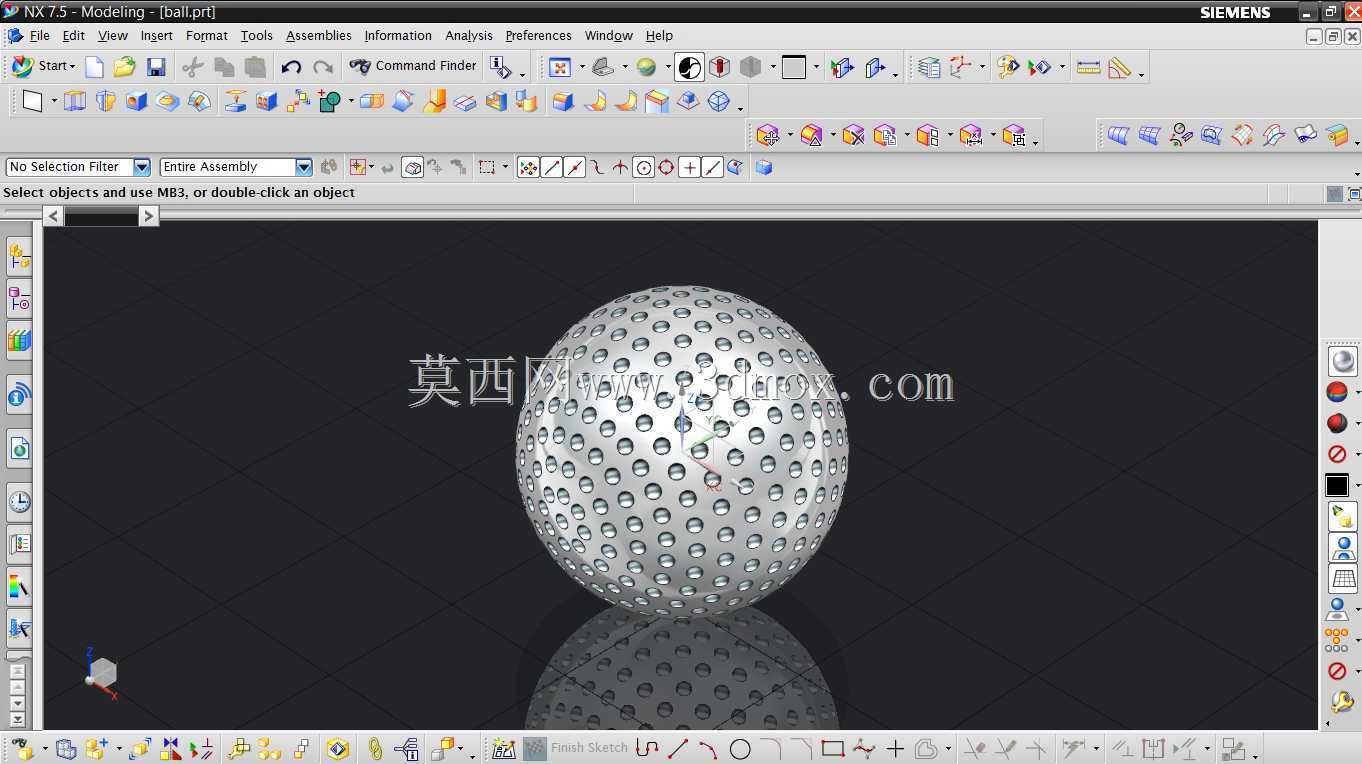1362x764 pixels.
Task: Click the right arrow of resource bar scroller
Action: [149, 215]
